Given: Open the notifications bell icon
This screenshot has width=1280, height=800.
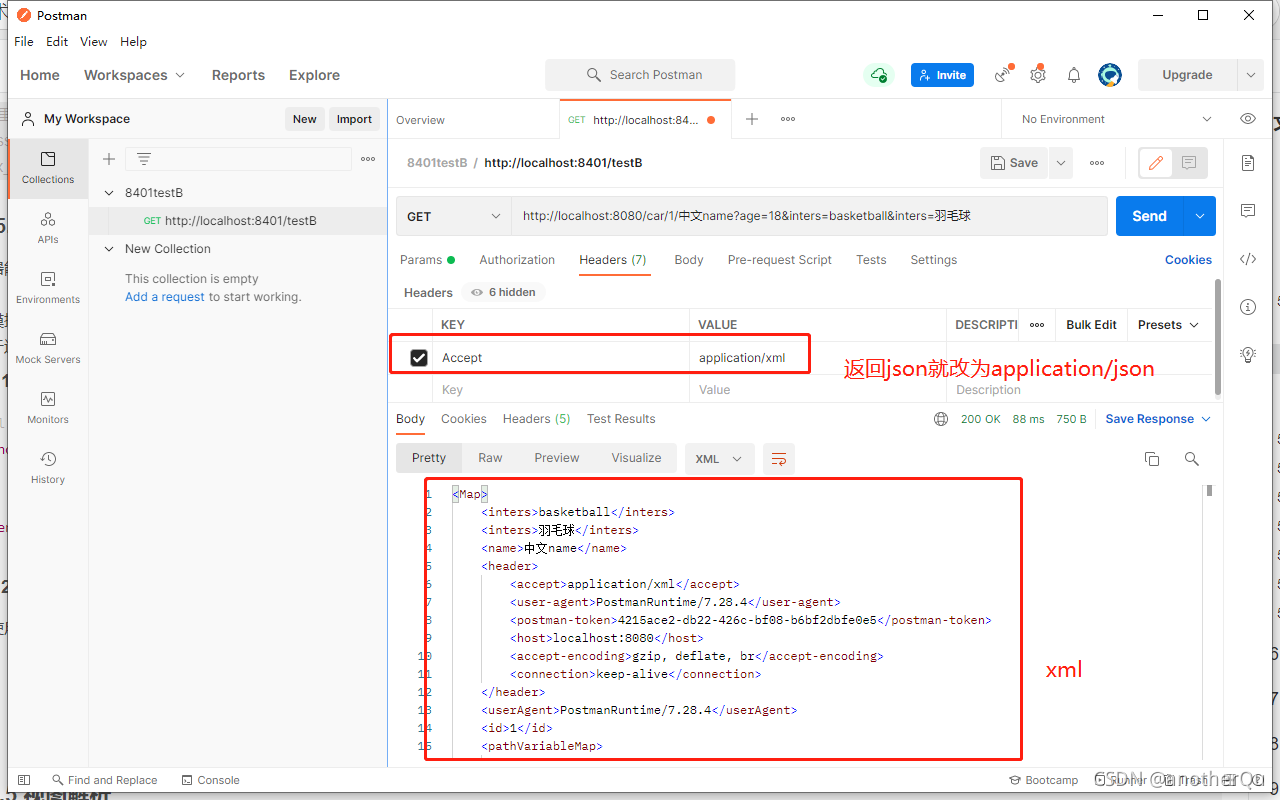Looking at the screenshot, I should 1074,75.
